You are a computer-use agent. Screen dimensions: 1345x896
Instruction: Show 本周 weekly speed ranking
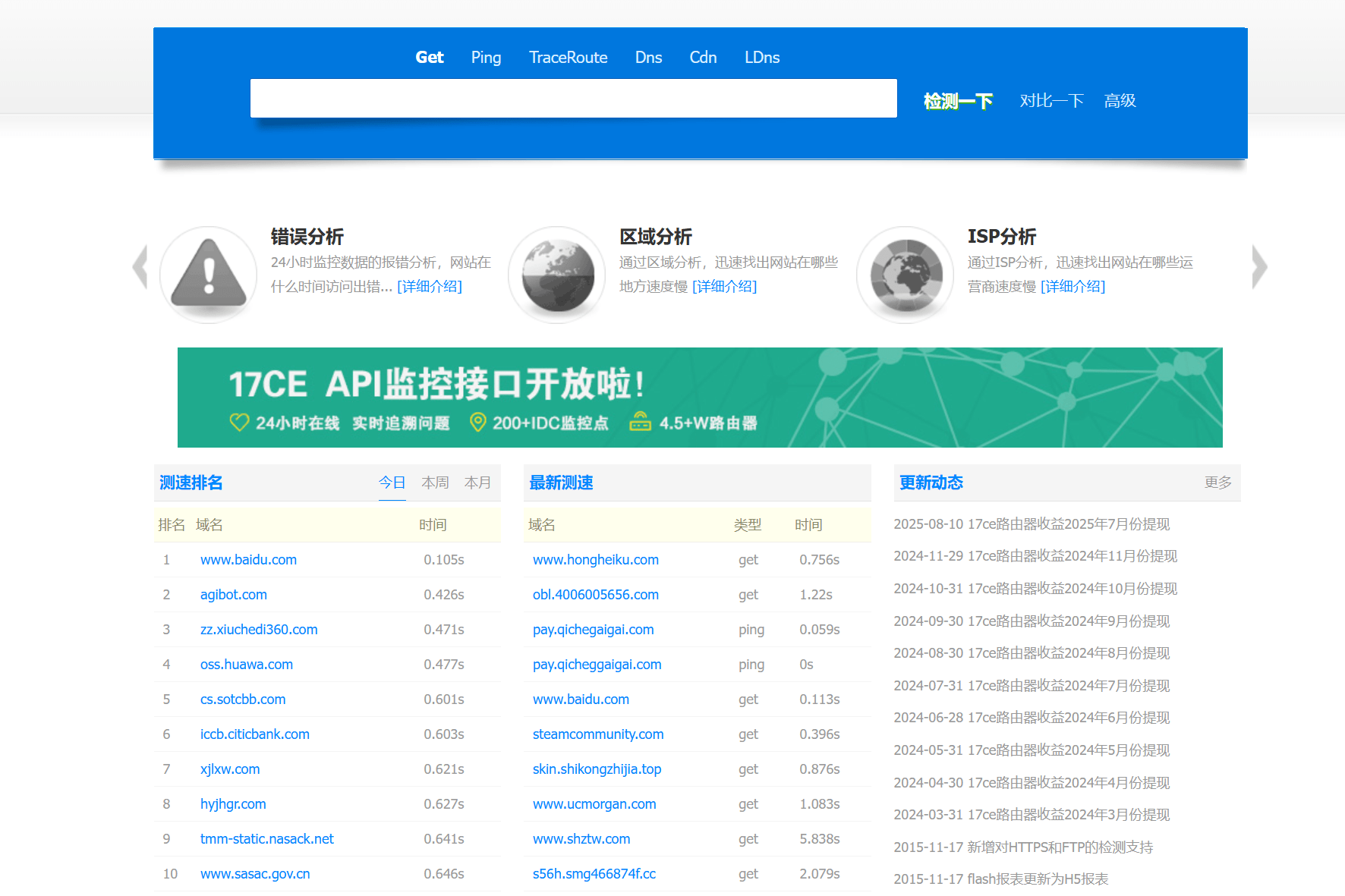click(x=435, y=483)
